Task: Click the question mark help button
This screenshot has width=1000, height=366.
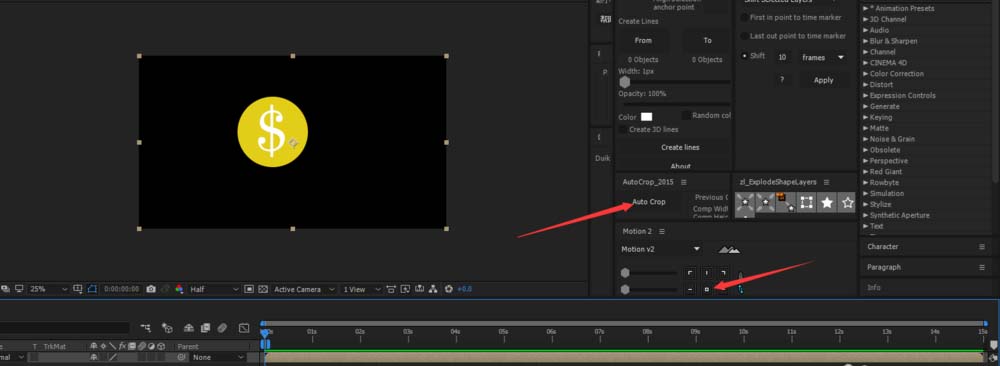Action: click(x=782, y=80)
